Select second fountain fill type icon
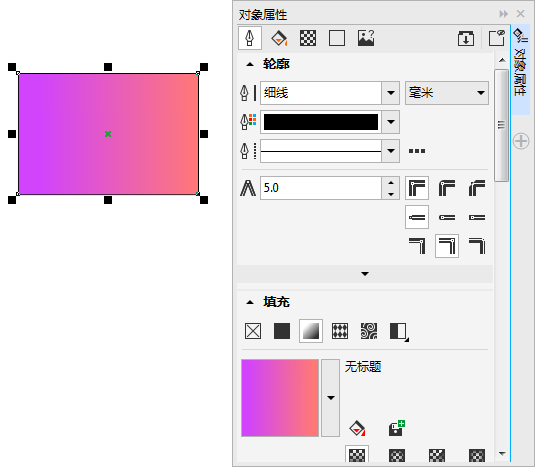This screenshot has height=467, width=535. tap(397, 455)
